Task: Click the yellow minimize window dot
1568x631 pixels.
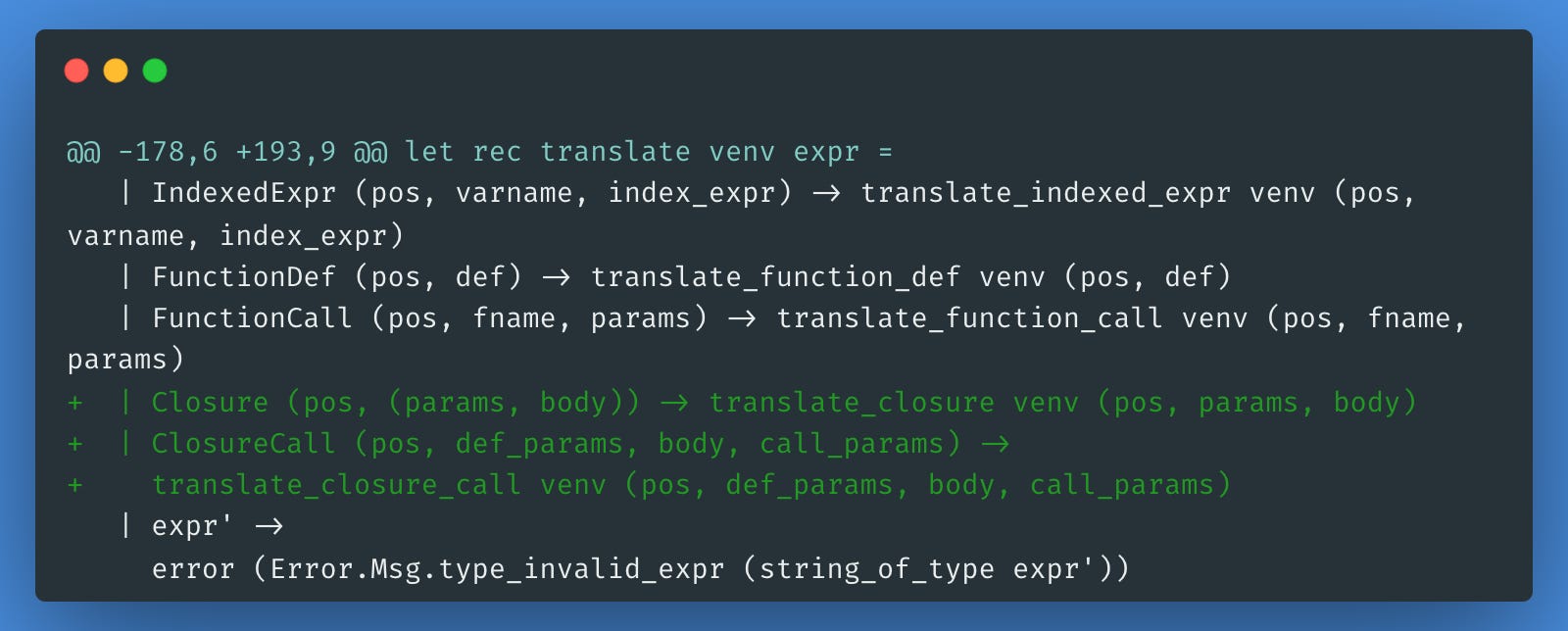Action: click(x=116, y=71)
